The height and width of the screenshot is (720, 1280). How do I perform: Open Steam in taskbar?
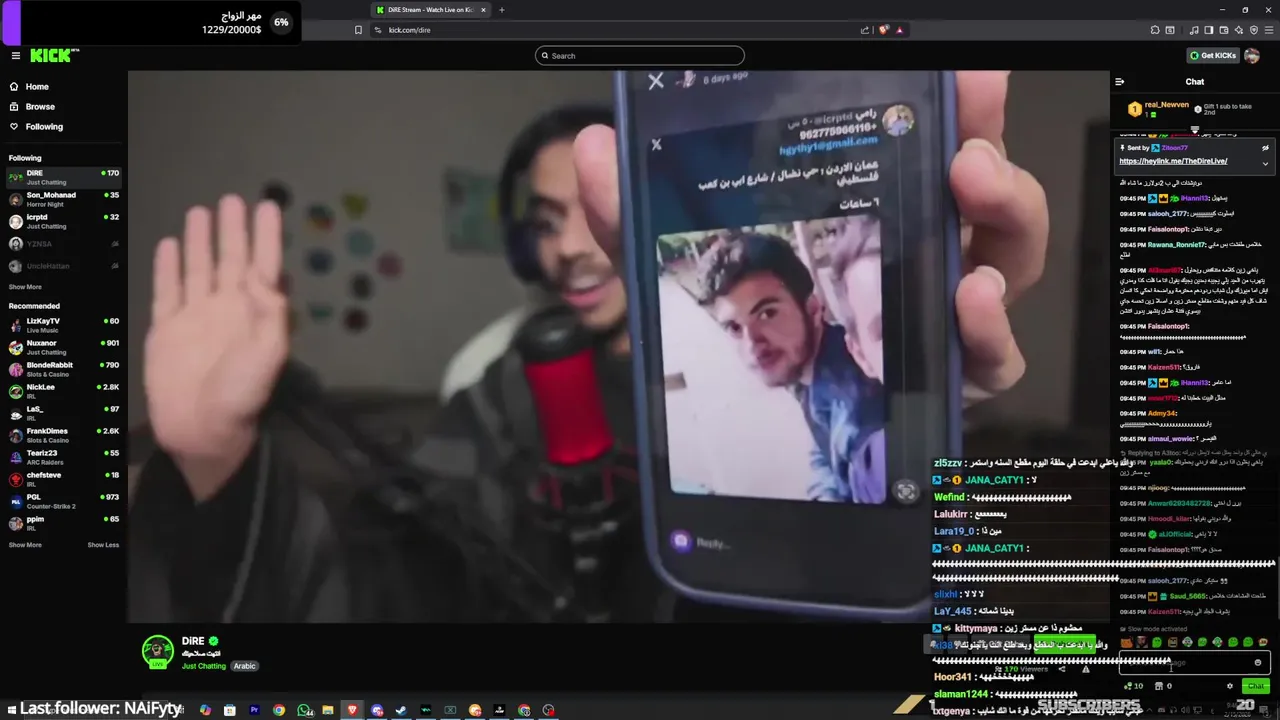(402, 710)
